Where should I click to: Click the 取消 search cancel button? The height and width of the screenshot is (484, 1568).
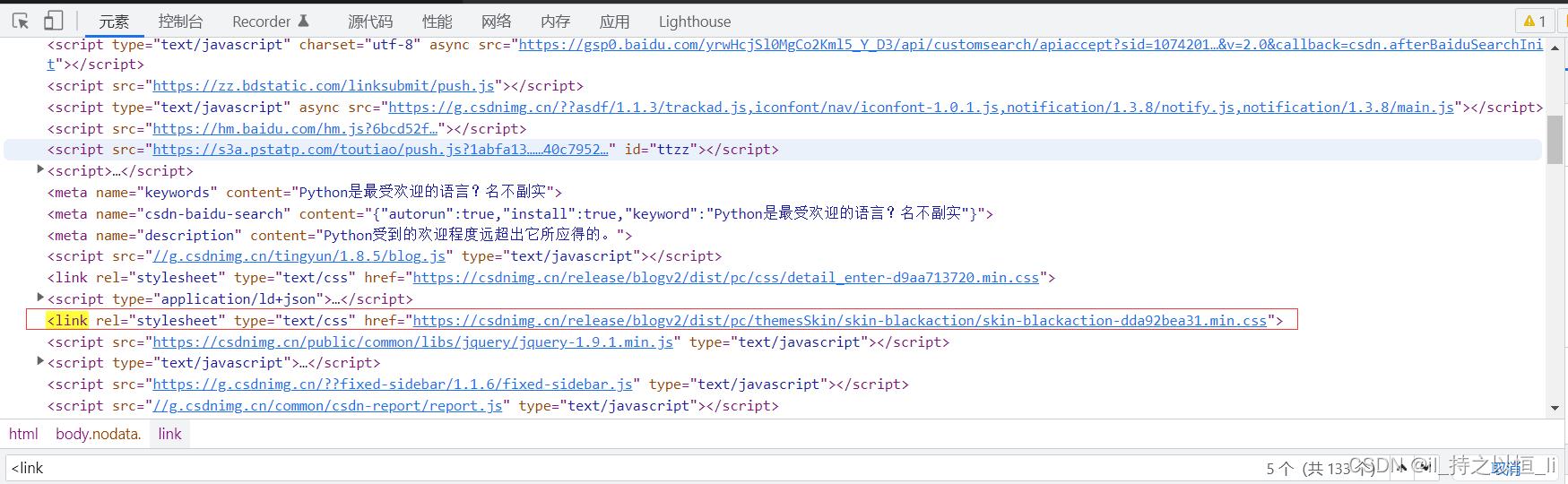tap(1506, 468)
